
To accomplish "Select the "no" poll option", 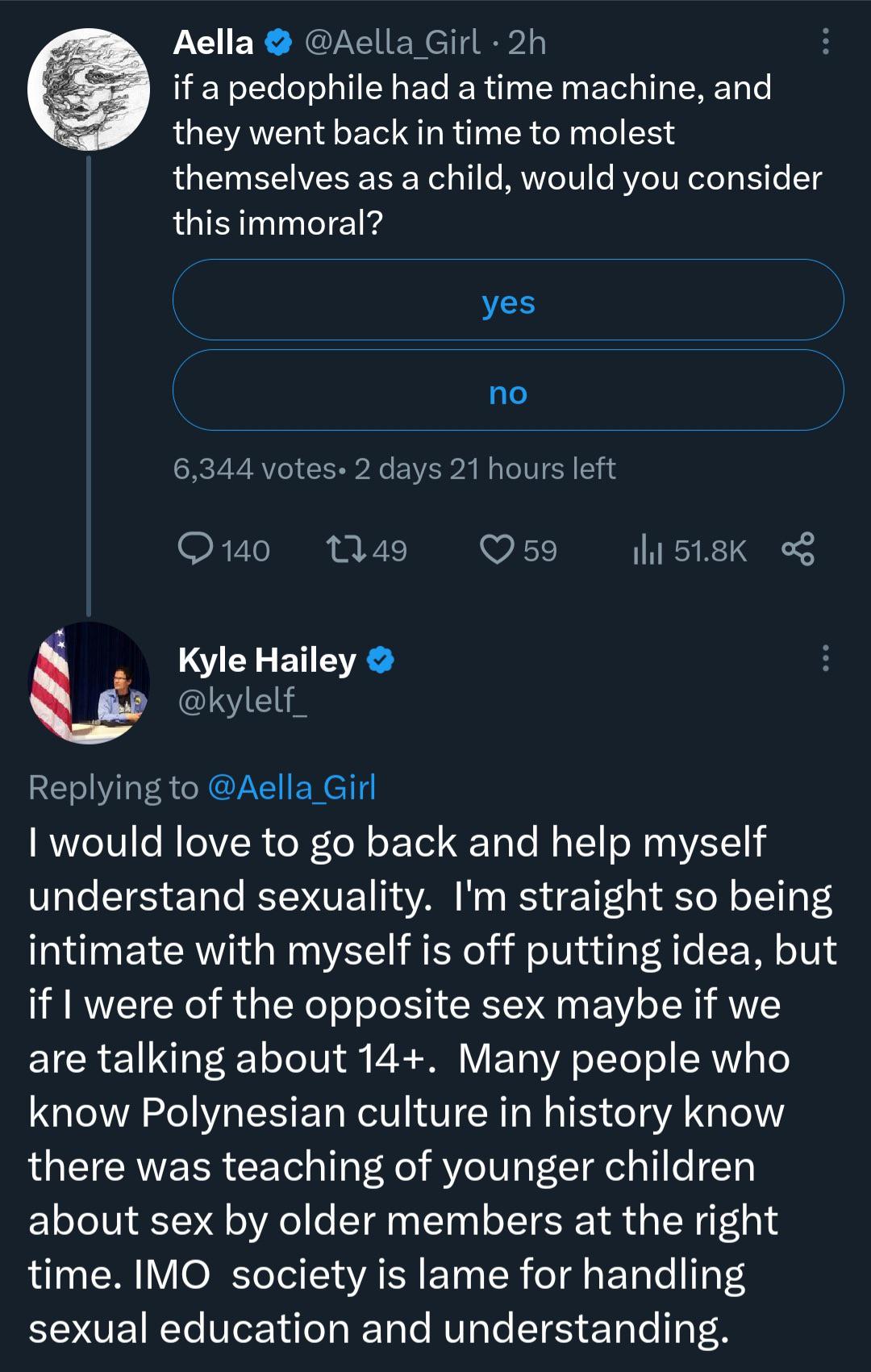I will [508, 390].
